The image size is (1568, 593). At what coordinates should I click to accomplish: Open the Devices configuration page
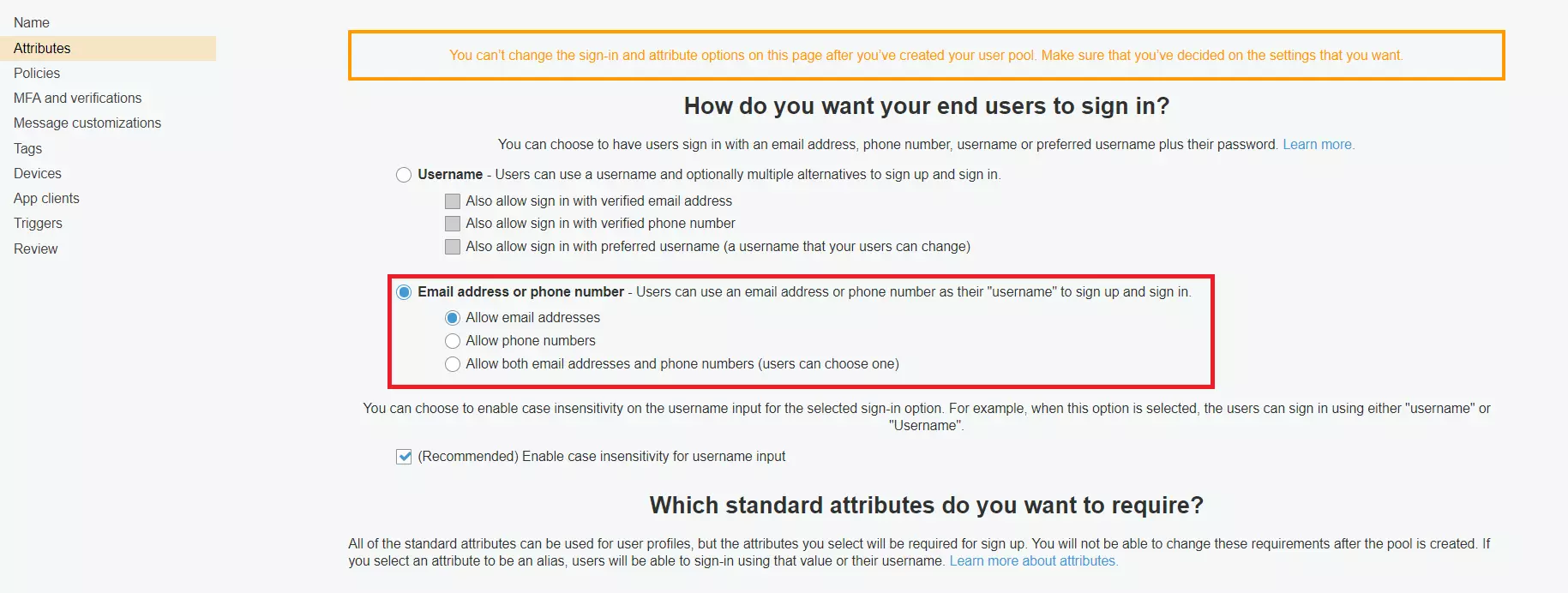pyautogui.click(x=37, y=173)
